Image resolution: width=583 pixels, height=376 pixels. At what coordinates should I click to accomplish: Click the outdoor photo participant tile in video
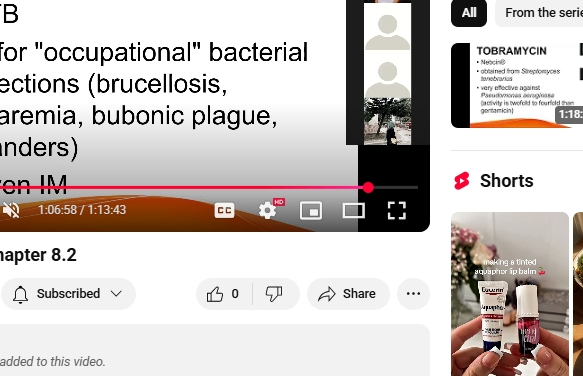pyautogui.click(x=387, y=121)
